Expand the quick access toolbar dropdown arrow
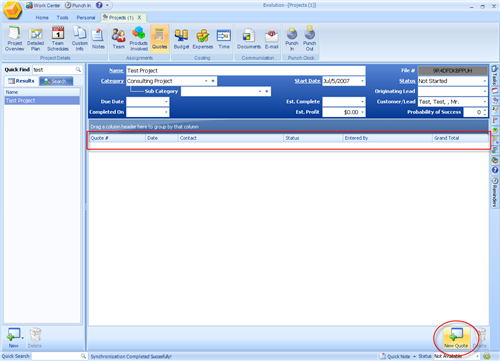The height and width of the screenshot is (361, 500). [107, 5]
